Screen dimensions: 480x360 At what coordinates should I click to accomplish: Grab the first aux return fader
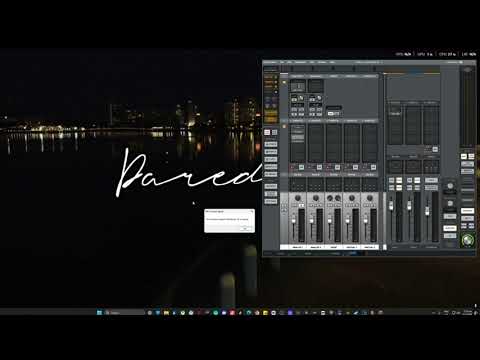[391, 206]
